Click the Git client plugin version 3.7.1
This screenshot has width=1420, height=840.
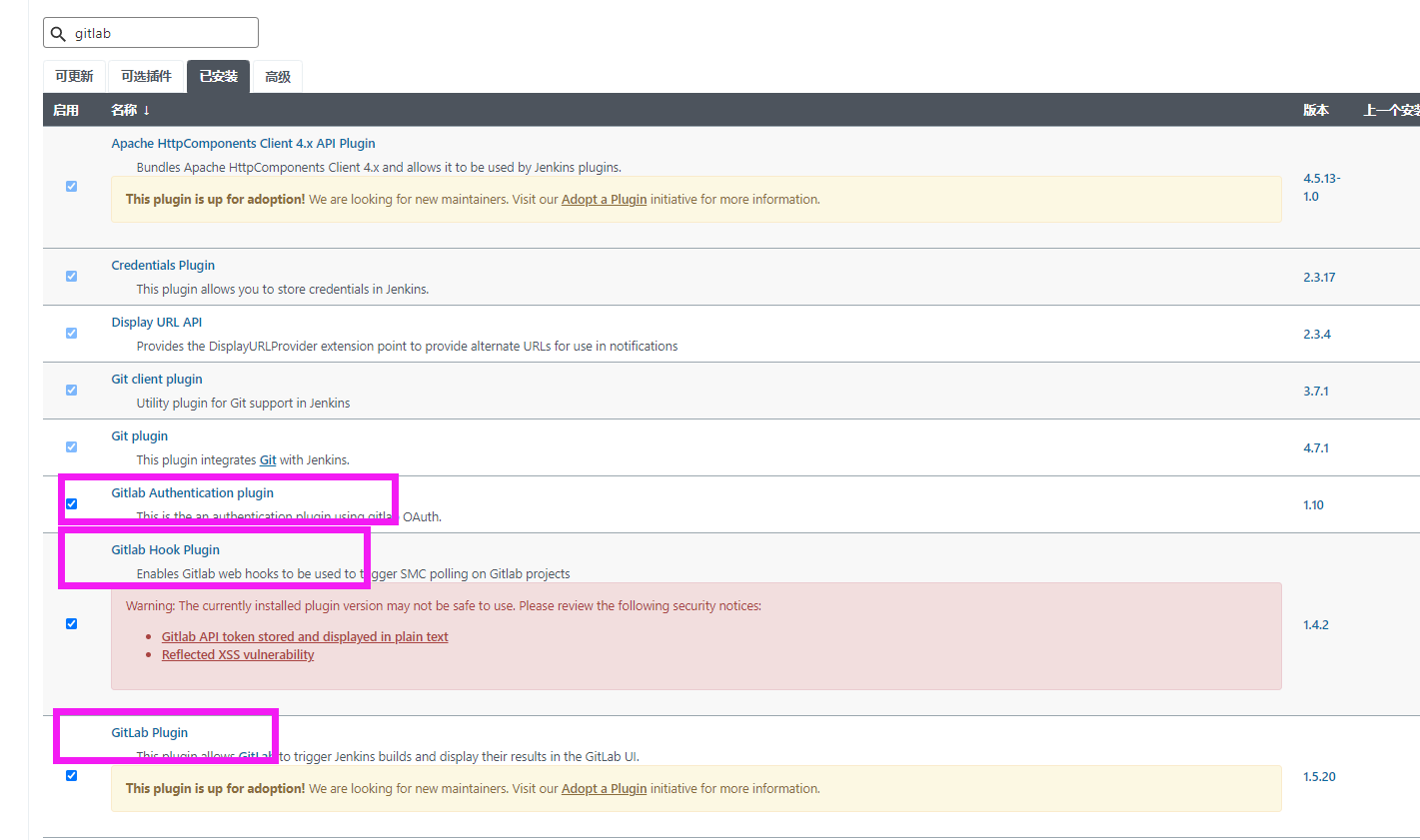pyautogui.click(x=1316, y=392)
